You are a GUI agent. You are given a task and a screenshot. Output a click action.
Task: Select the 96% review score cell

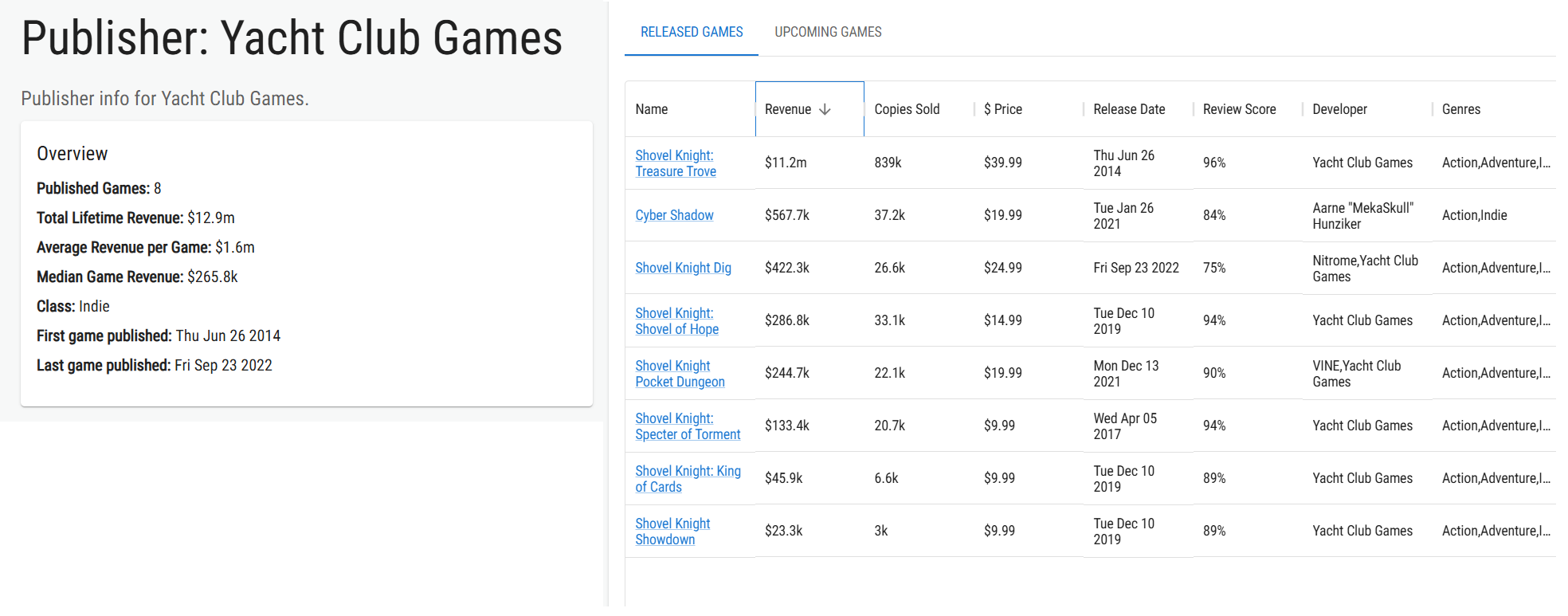click(x=1248, y=163)
